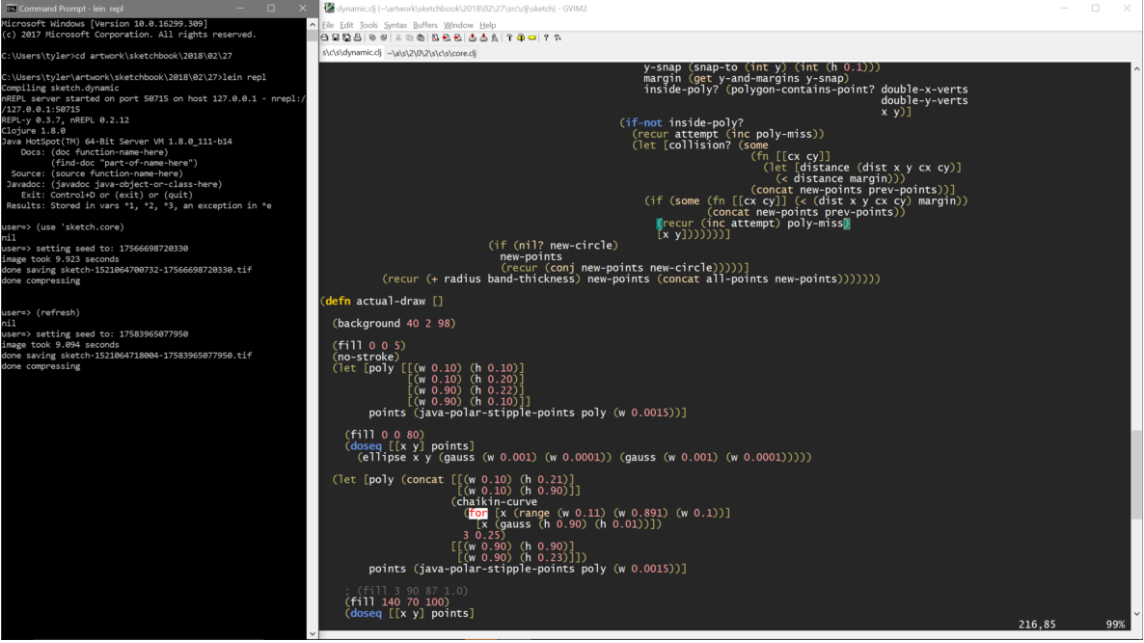1144x643 pixels.
Task: Click the Build Tags toolbar icon
Action: pyautogui.click(x=521, y=37)
